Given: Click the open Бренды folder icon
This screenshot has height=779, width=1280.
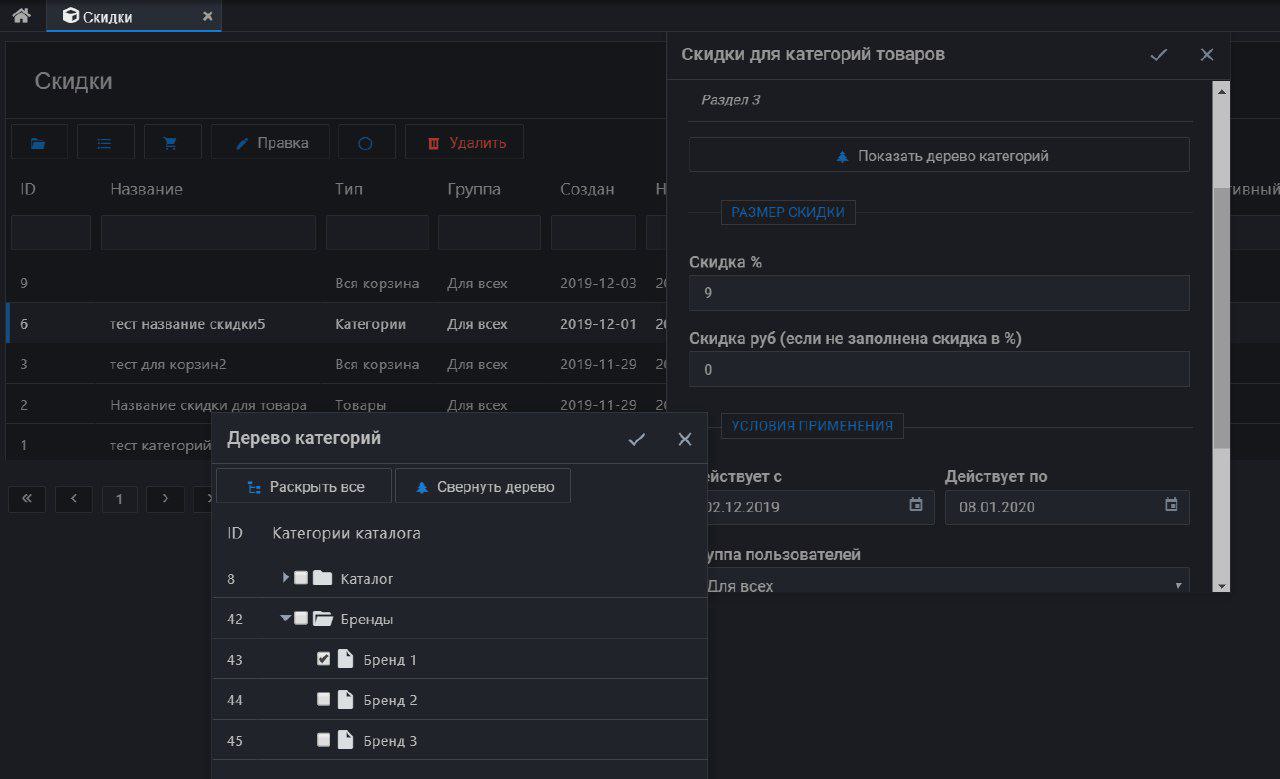Looking at the screenshot, I should [x=322, y=618].
